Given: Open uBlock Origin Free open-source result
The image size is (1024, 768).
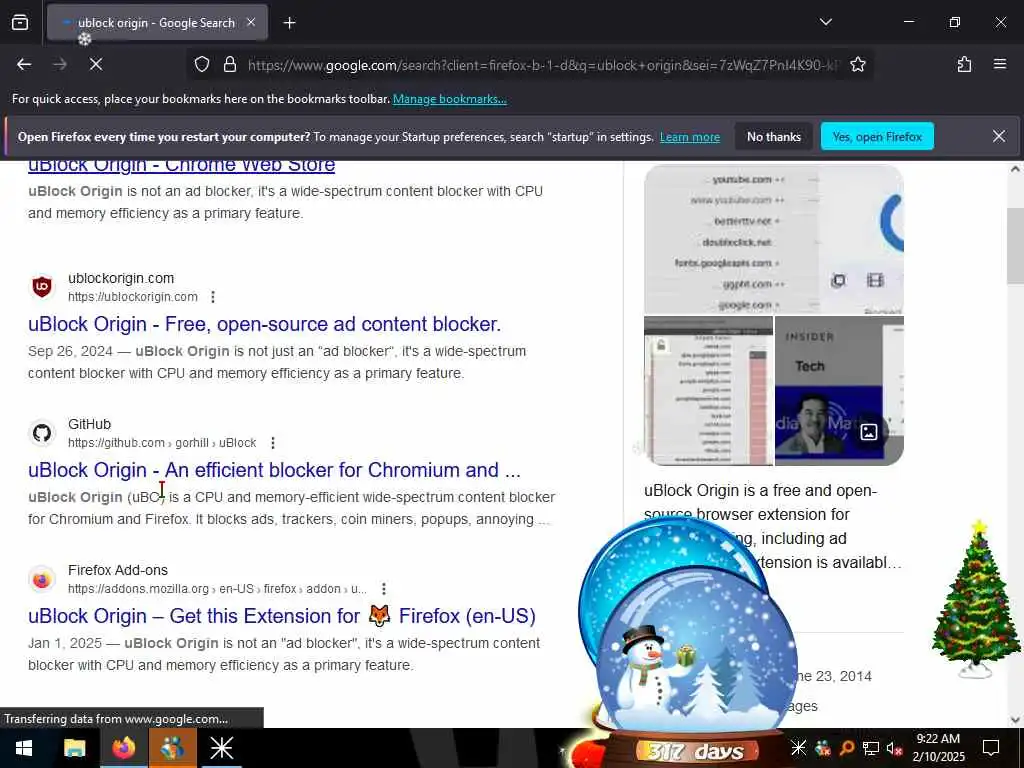Looking at the screenshot, I should (264, 324).
